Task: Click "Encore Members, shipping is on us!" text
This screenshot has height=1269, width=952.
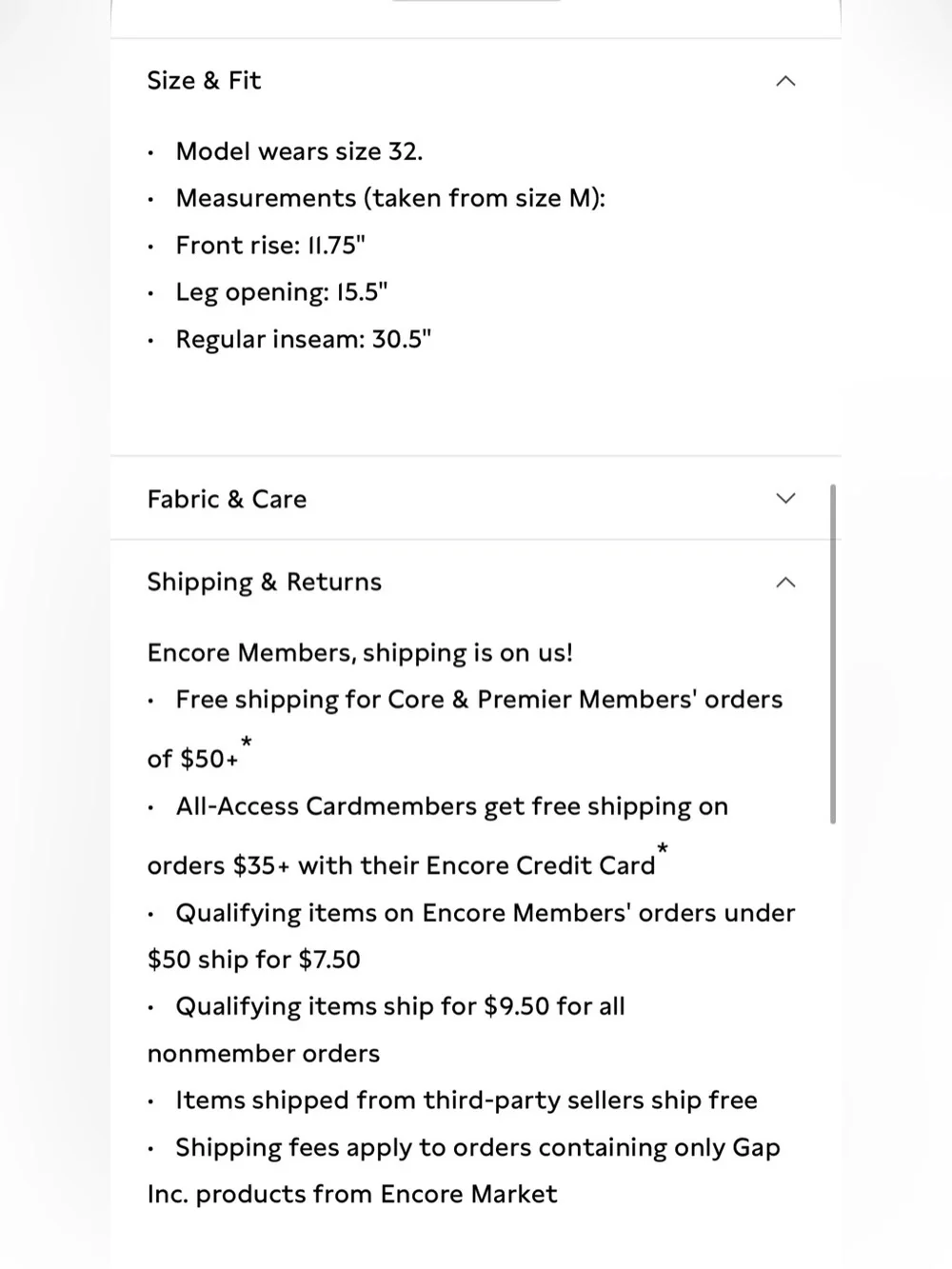Action: (360, 653)
